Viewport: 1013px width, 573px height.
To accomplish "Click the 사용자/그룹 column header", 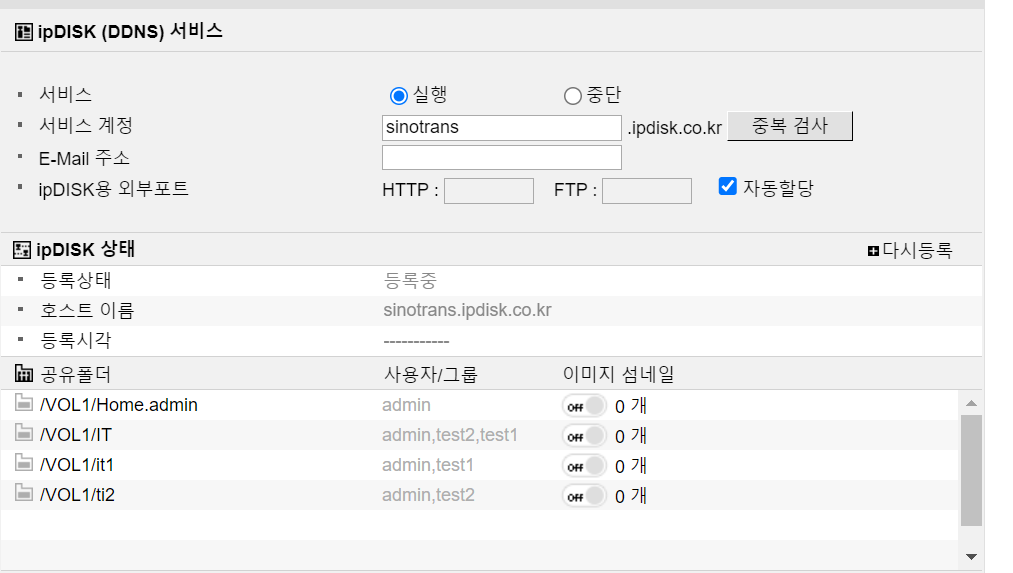I will click(x=430, y=374).
